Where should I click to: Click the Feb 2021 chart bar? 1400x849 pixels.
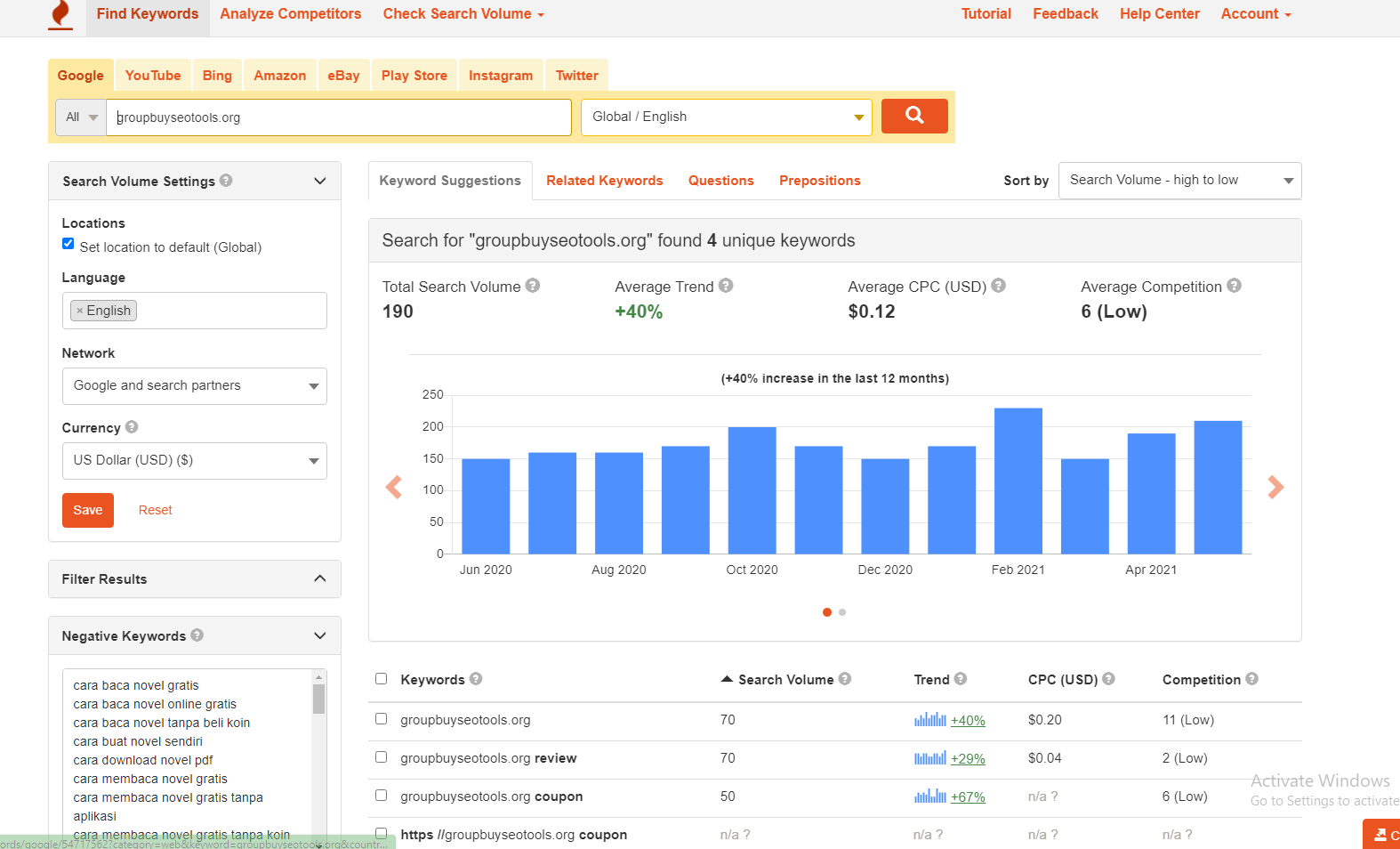click(x=1018, y=481)
